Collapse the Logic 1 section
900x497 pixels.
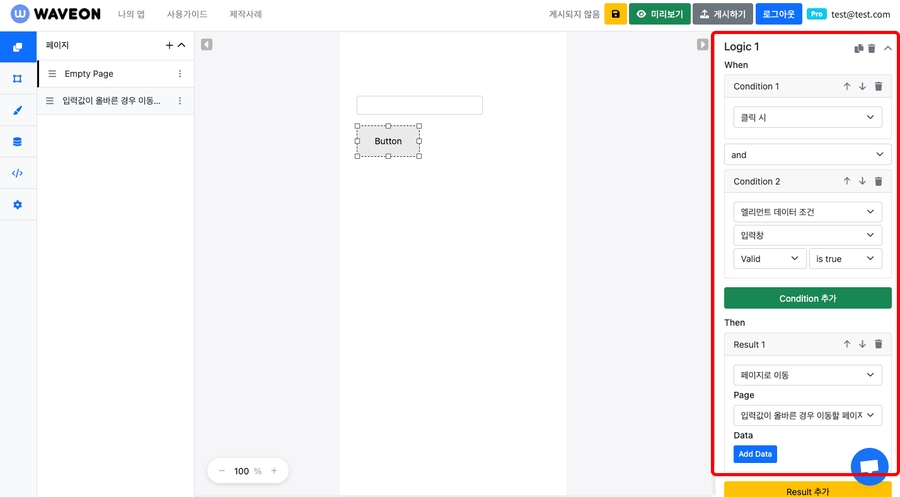pos(888,48)
